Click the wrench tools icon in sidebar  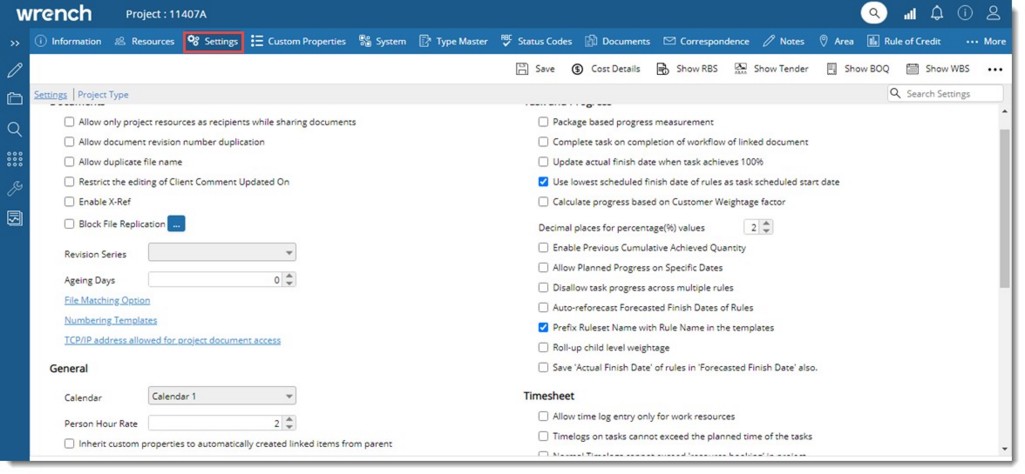[x=15, y=188]
